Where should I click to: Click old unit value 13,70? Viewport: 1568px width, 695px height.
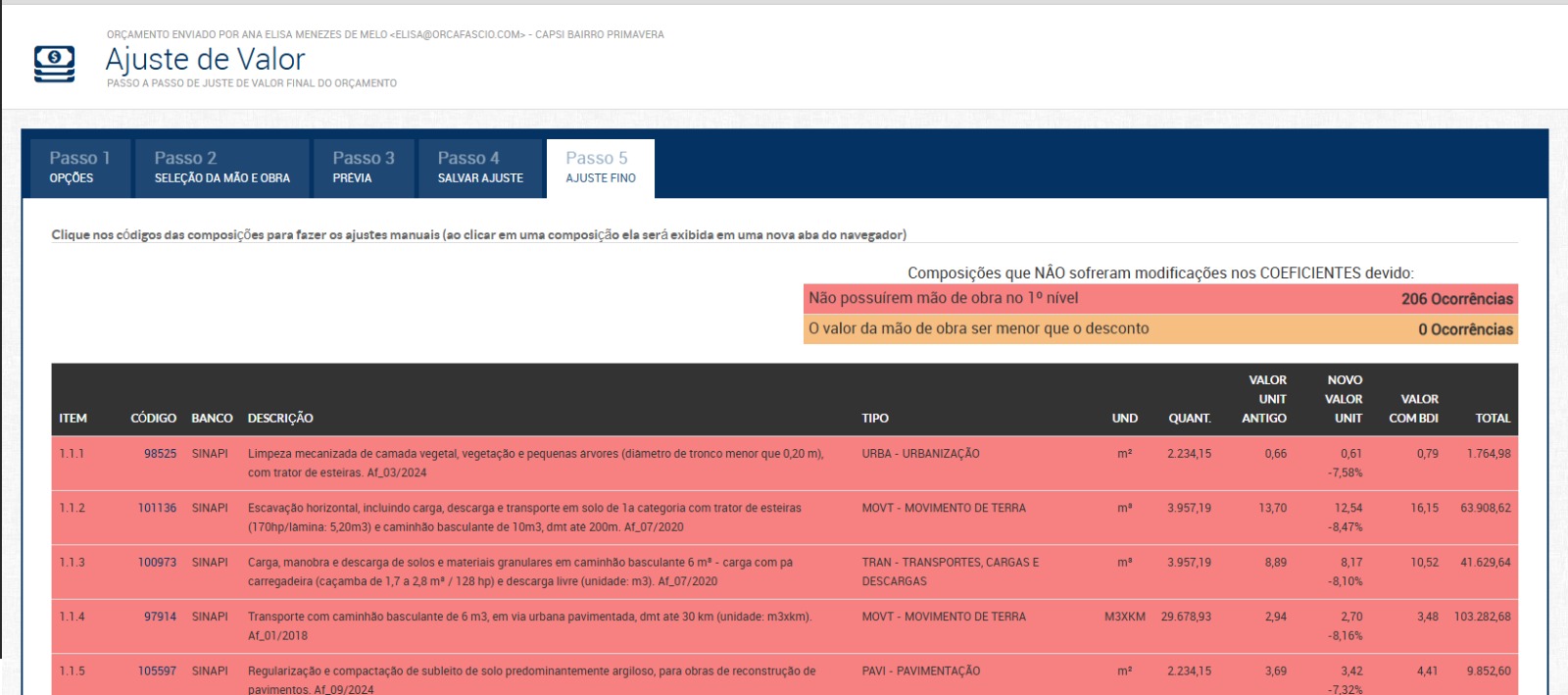click(1273, 508)
